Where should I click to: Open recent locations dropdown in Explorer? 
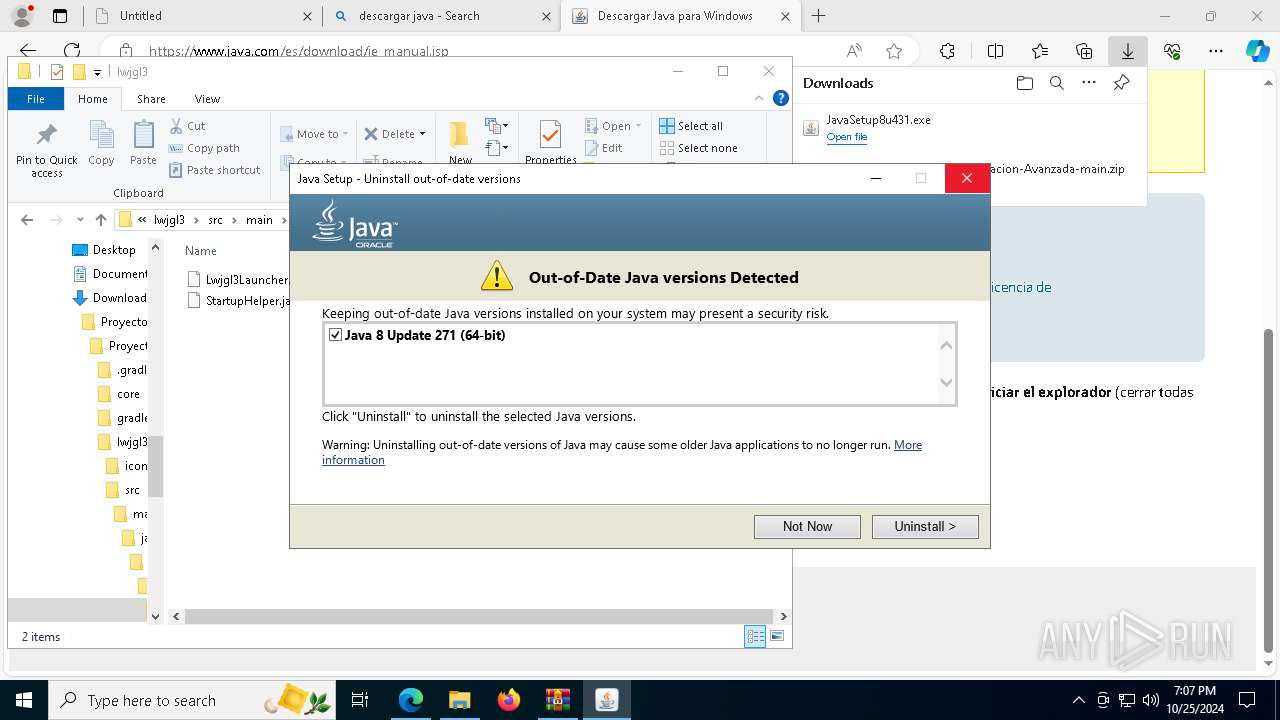pos(80,220)
